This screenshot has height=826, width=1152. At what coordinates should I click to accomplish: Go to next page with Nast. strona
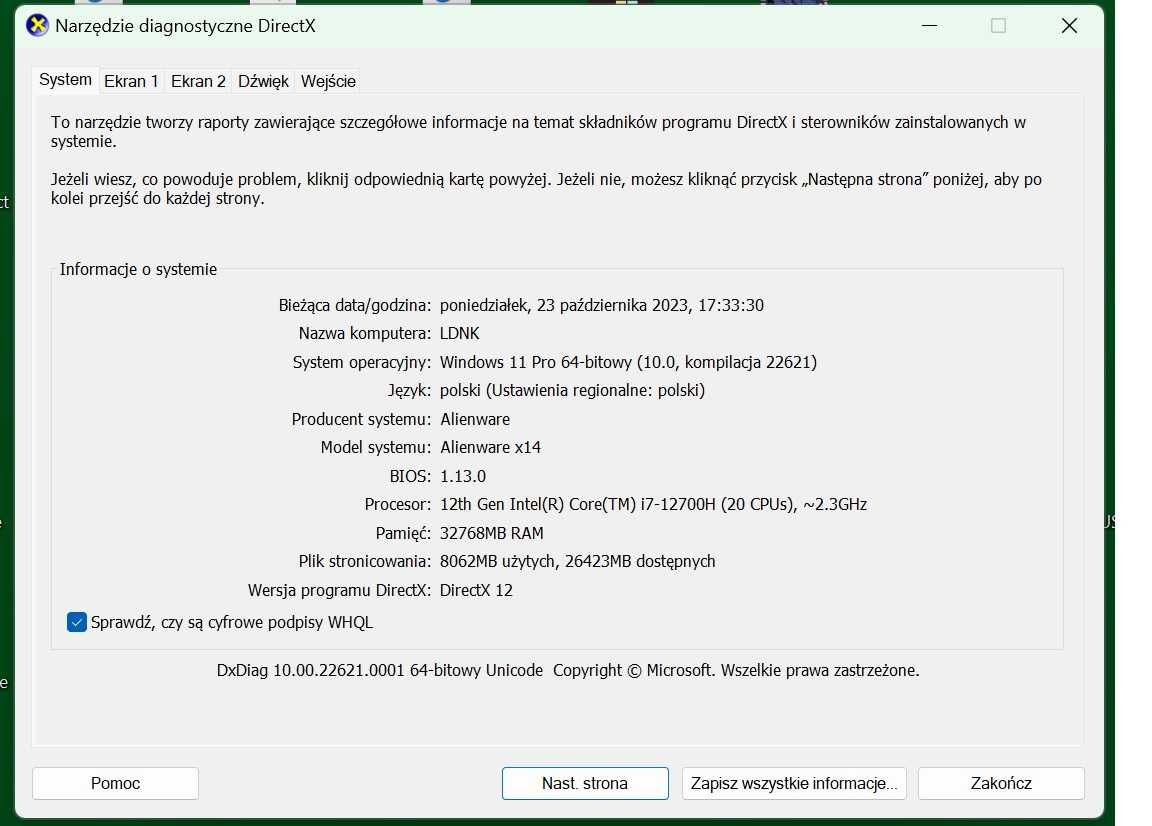(585, 783)
